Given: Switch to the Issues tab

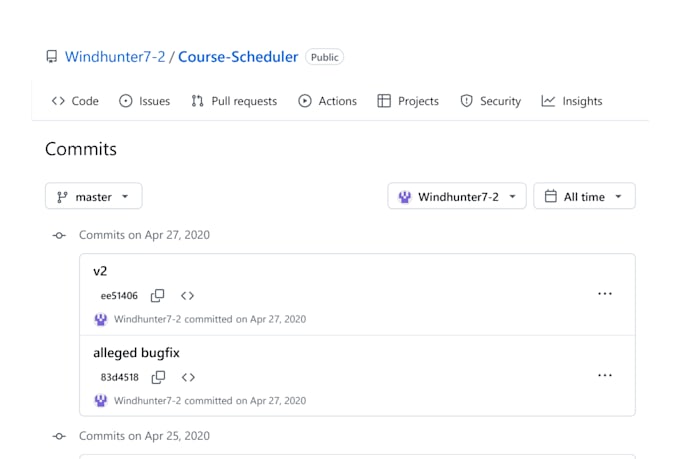Looking at the screenshot, I should click(144, 101).
